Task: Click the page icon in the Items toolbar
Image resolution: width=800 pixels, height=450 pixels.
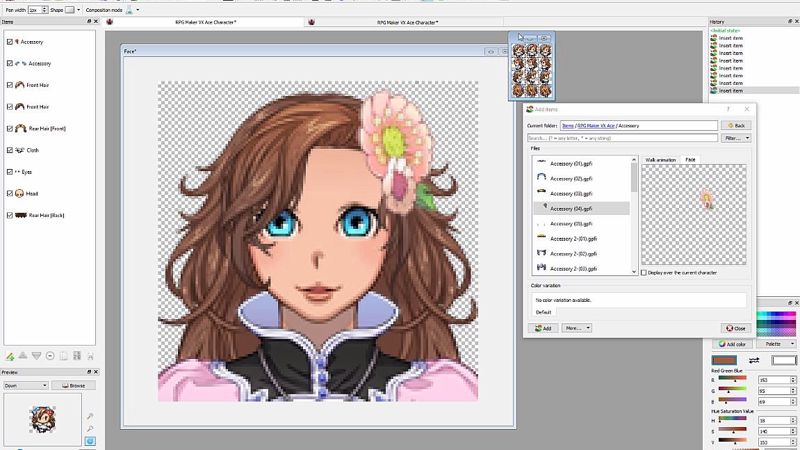Action: coord(64,356)
